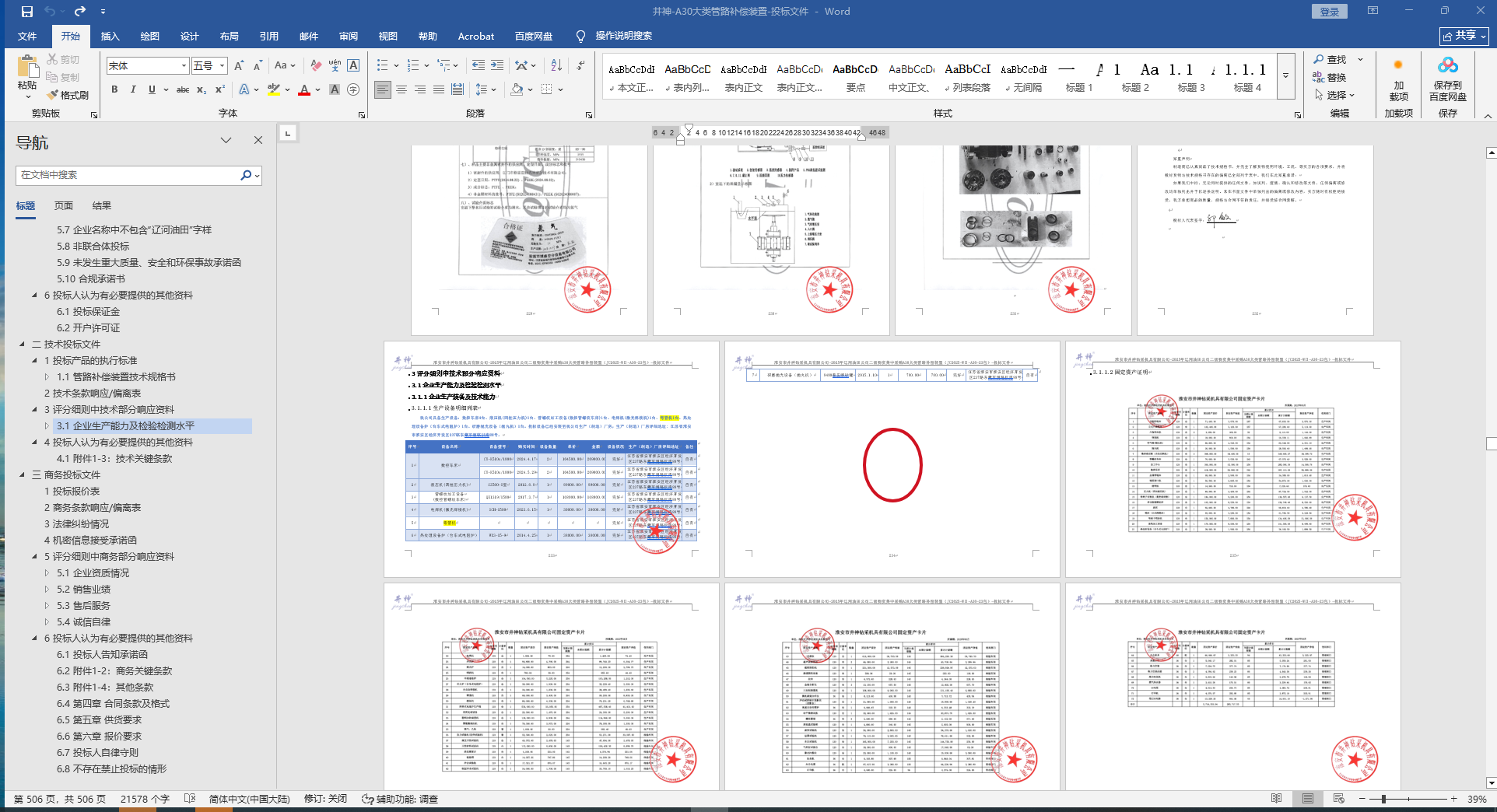This screenshot has width=1497, height=812.
Task: Click the Format Painter (格式刷) tool
Action: (x=68, y=95)
